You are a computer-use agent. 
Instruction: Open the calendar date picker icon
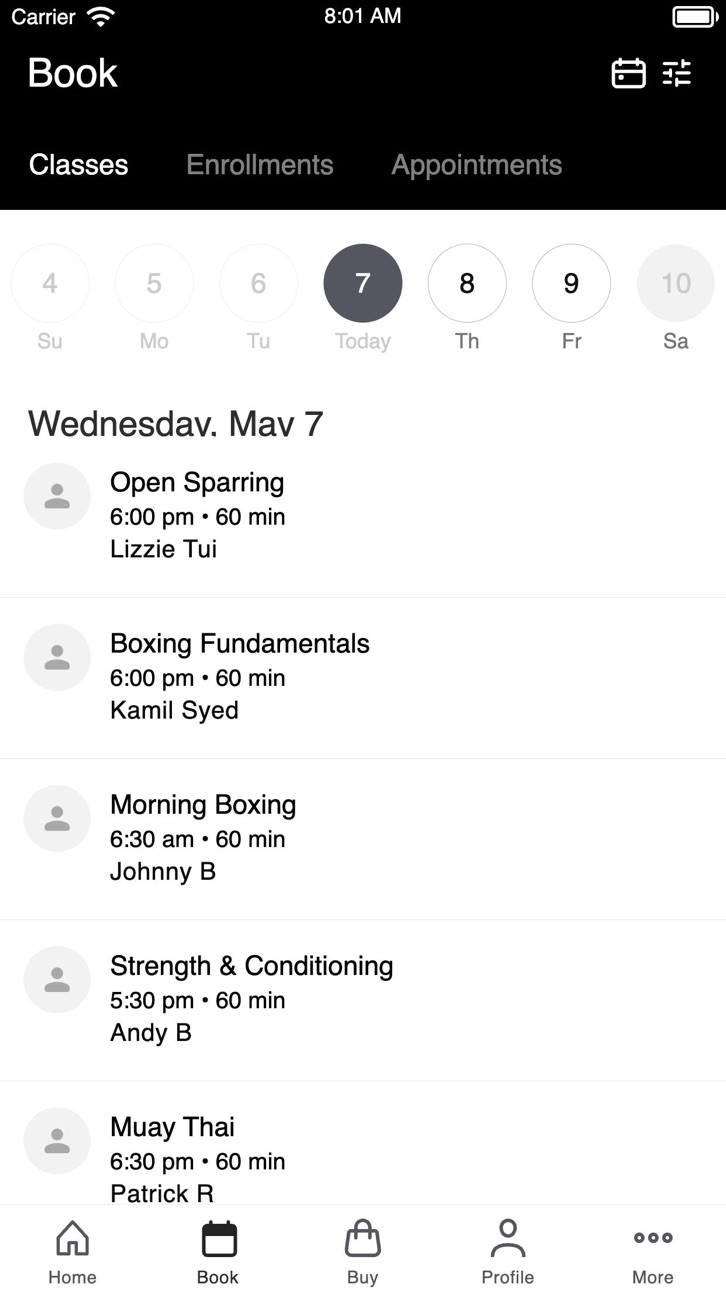click(628, 73)
